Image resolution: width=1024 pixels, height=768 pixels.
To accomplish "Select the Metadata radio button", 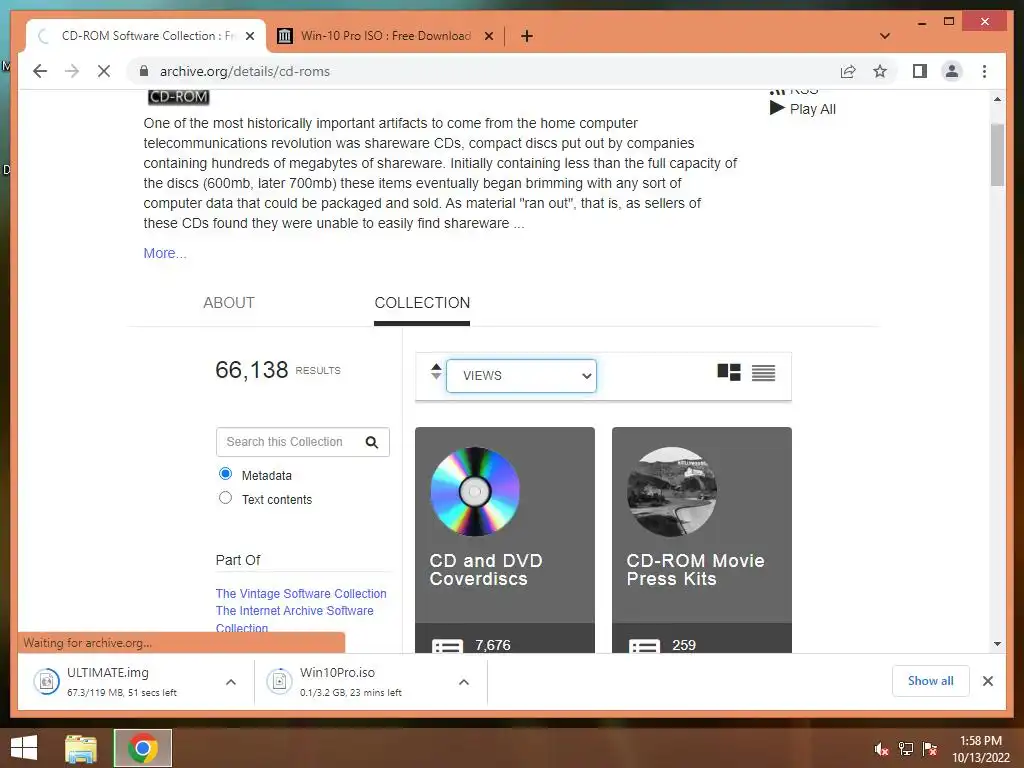I will point(225,473).
